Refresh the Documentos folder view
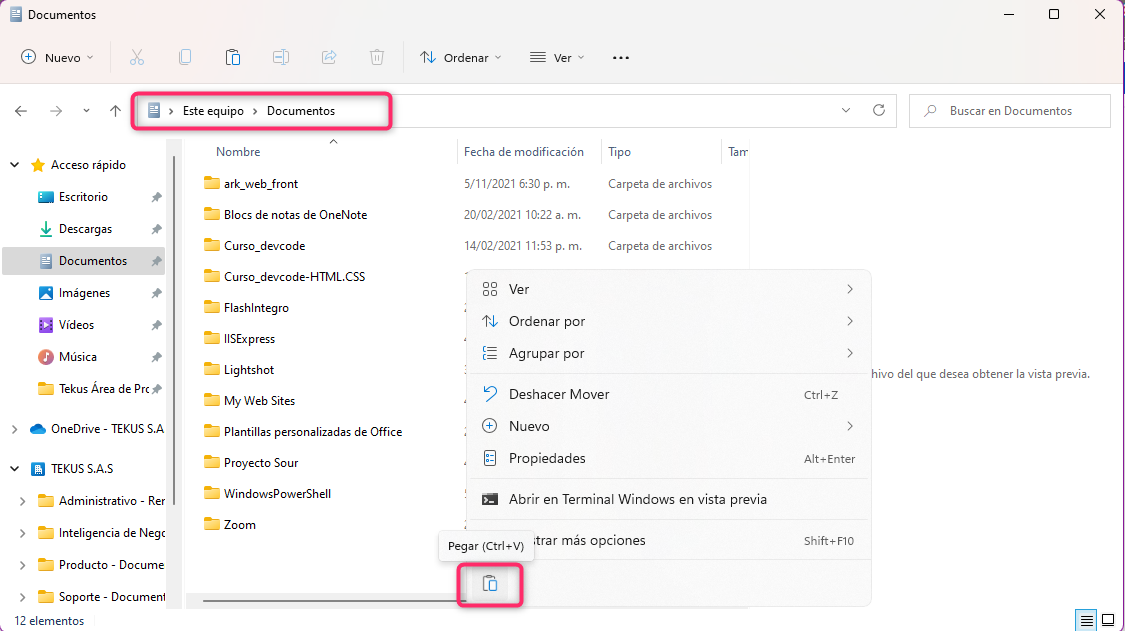This screenshot has height=631, width=1125. 879,111
